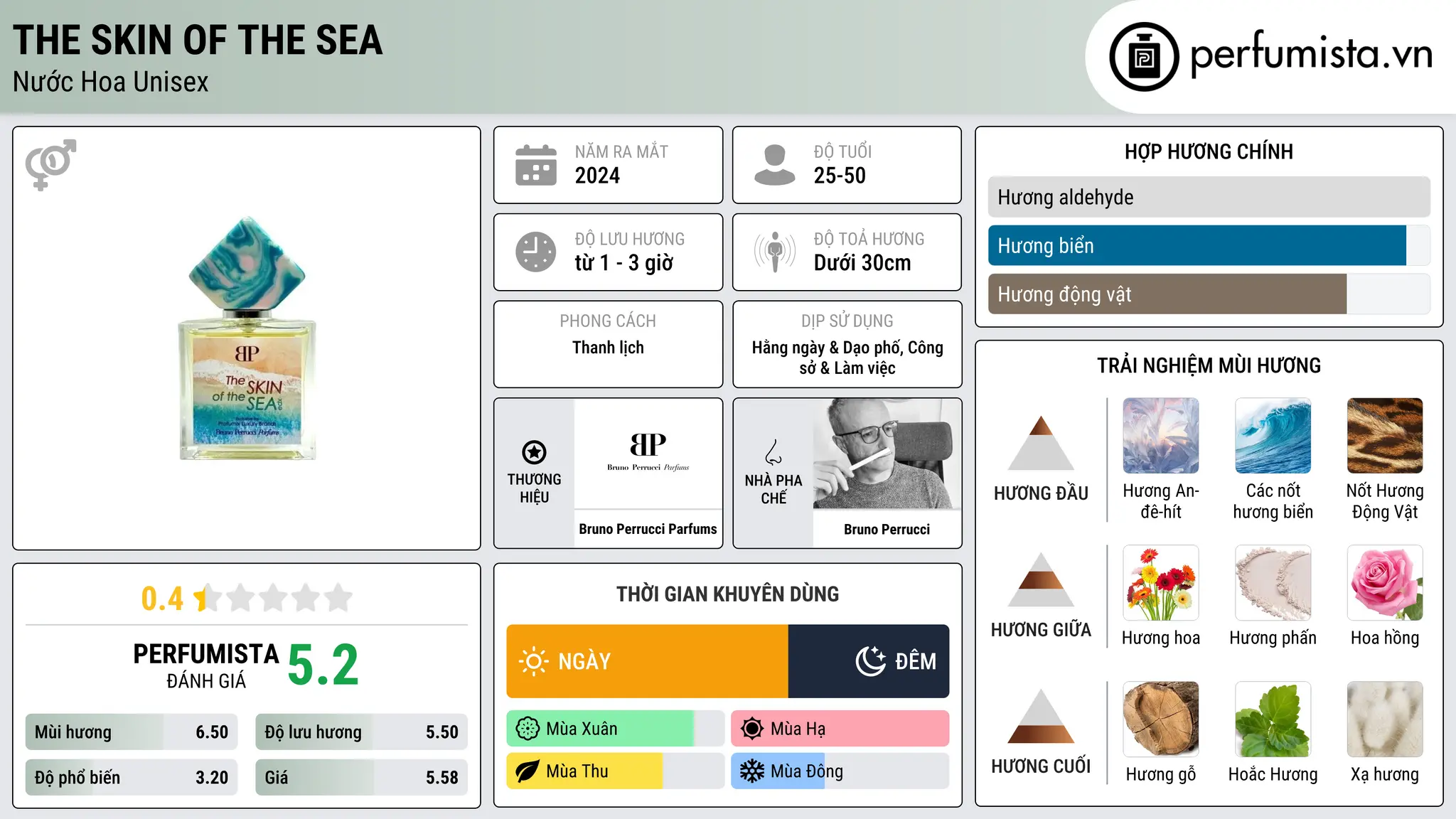Open the Hoắc Hương leaf image
Viewport: 1456px width, 819px height.
tap(1273, 719)
